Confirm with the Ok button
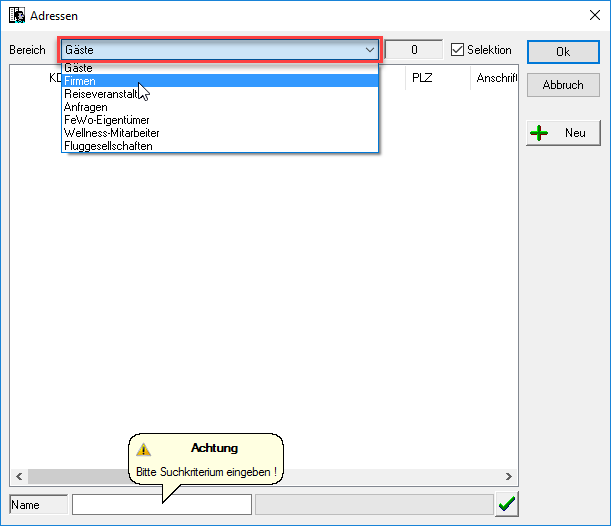The height and width of the screenshot is (526, 611). [x=563, y=52]
